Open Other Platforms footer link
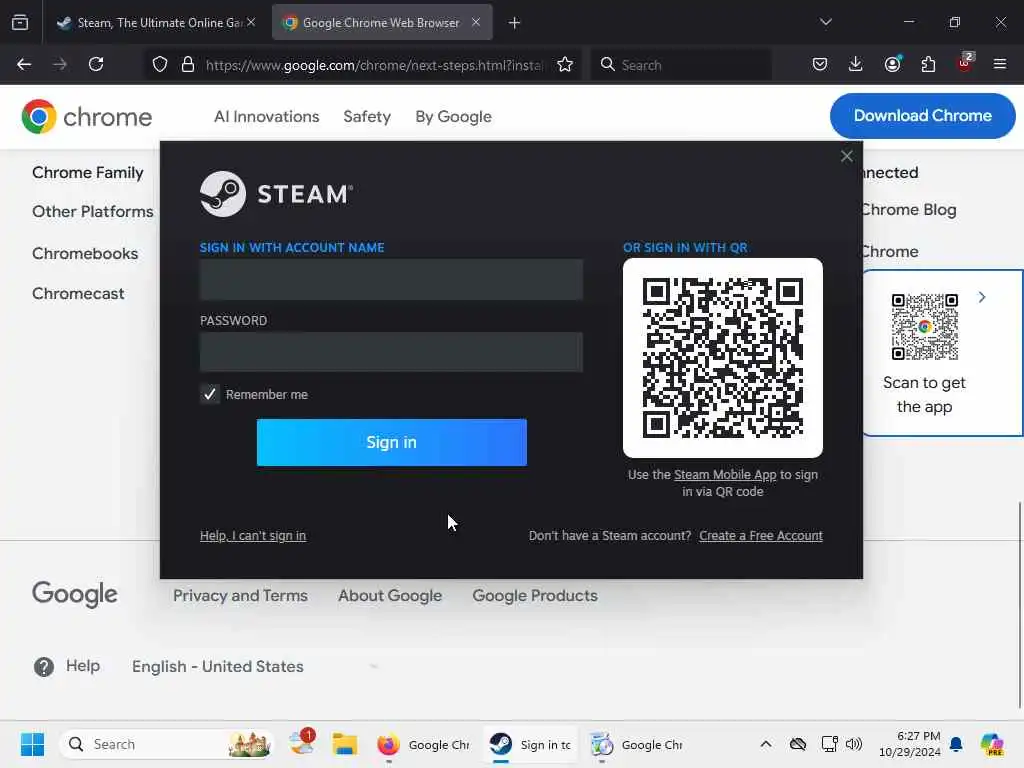 (x=93, y=212)
